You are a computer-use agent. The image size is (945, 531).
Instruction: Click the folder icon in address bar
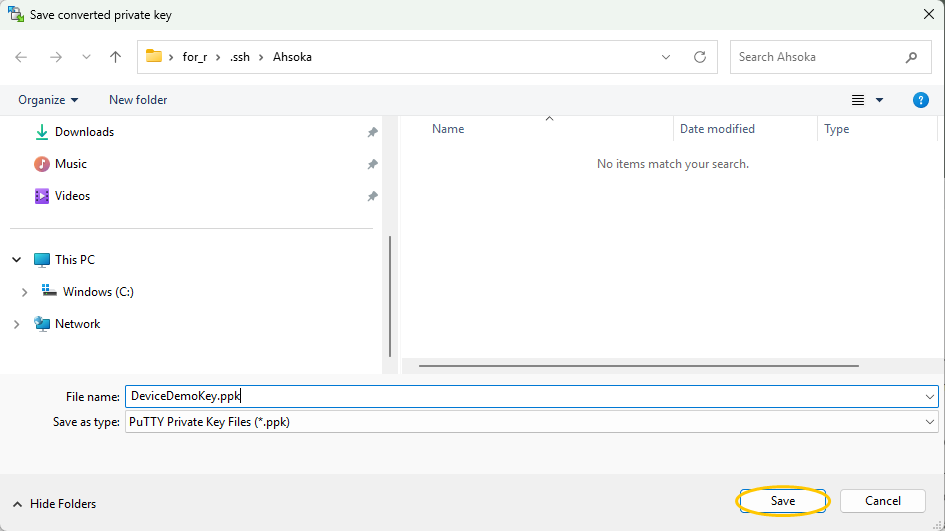(154, 56)
